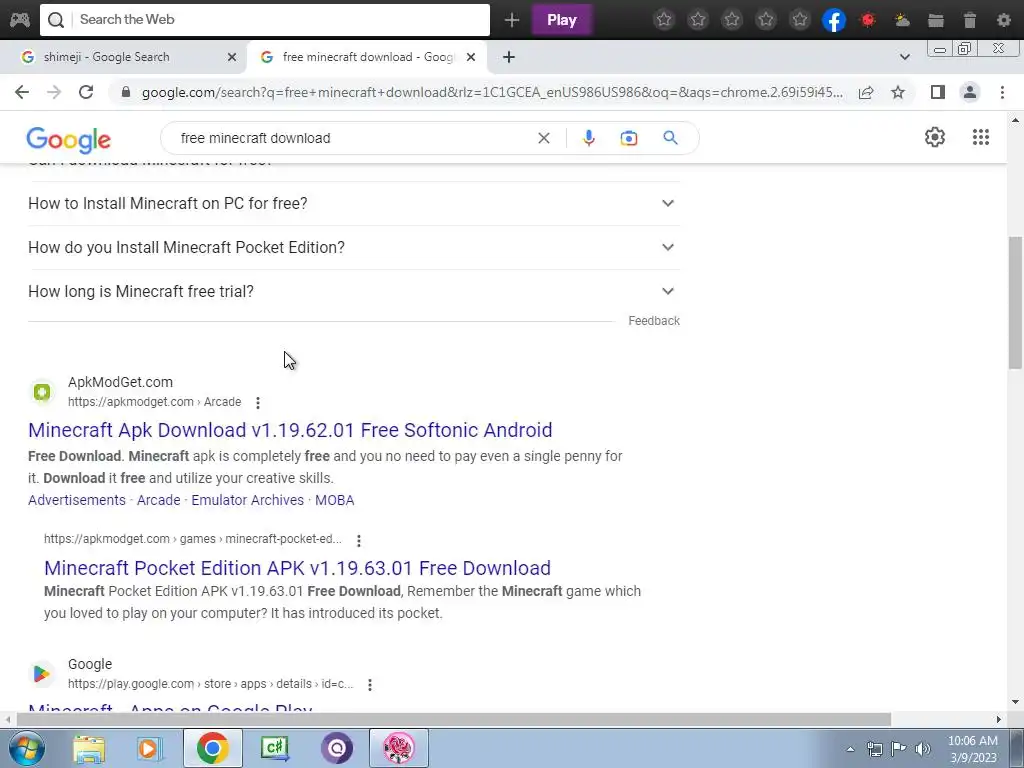Viewport: 1024px width, 768px height.
Task: Click the gamepad icon in top bar
Action: pyautogui.click(x=20, y=20)
